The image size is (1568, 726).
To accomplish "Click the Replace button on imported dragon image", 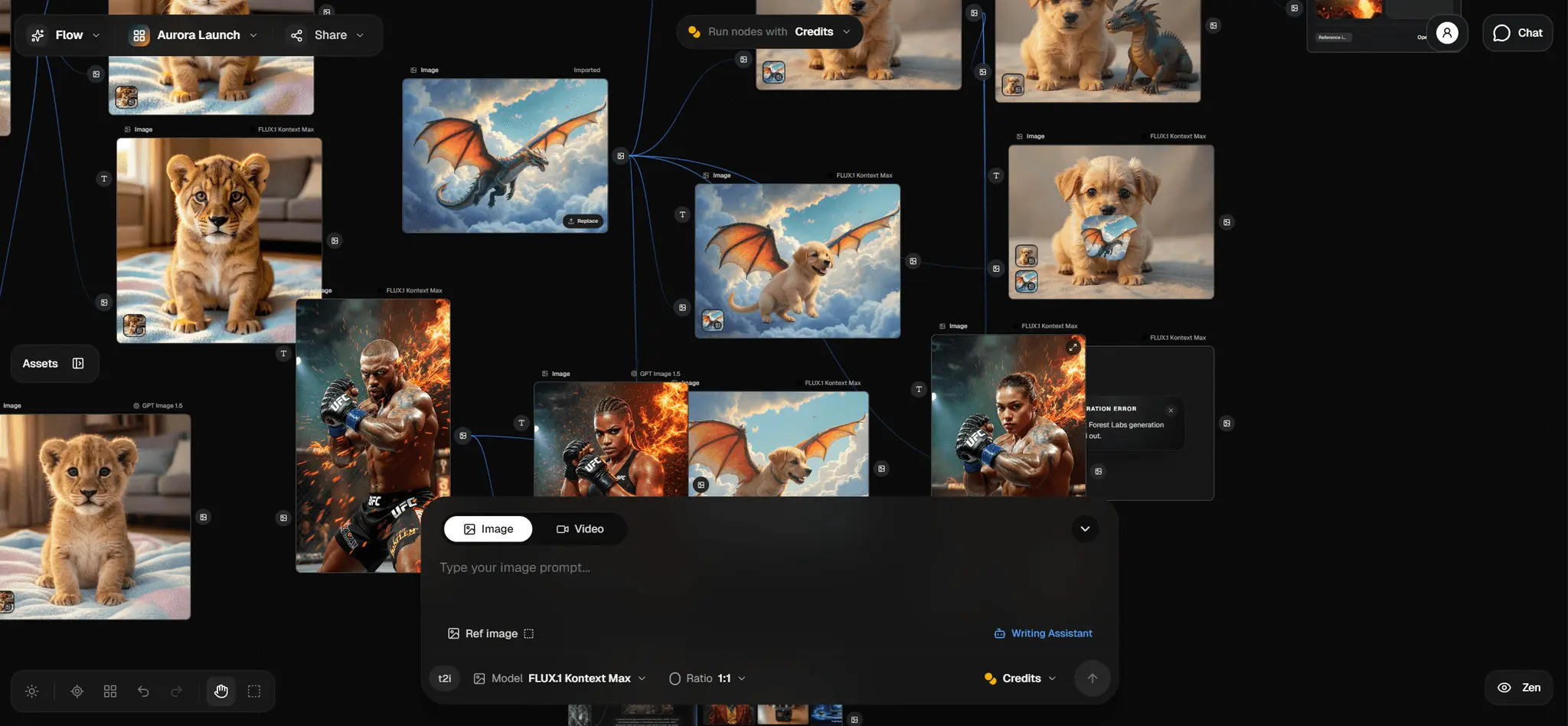I will (583, 221).
